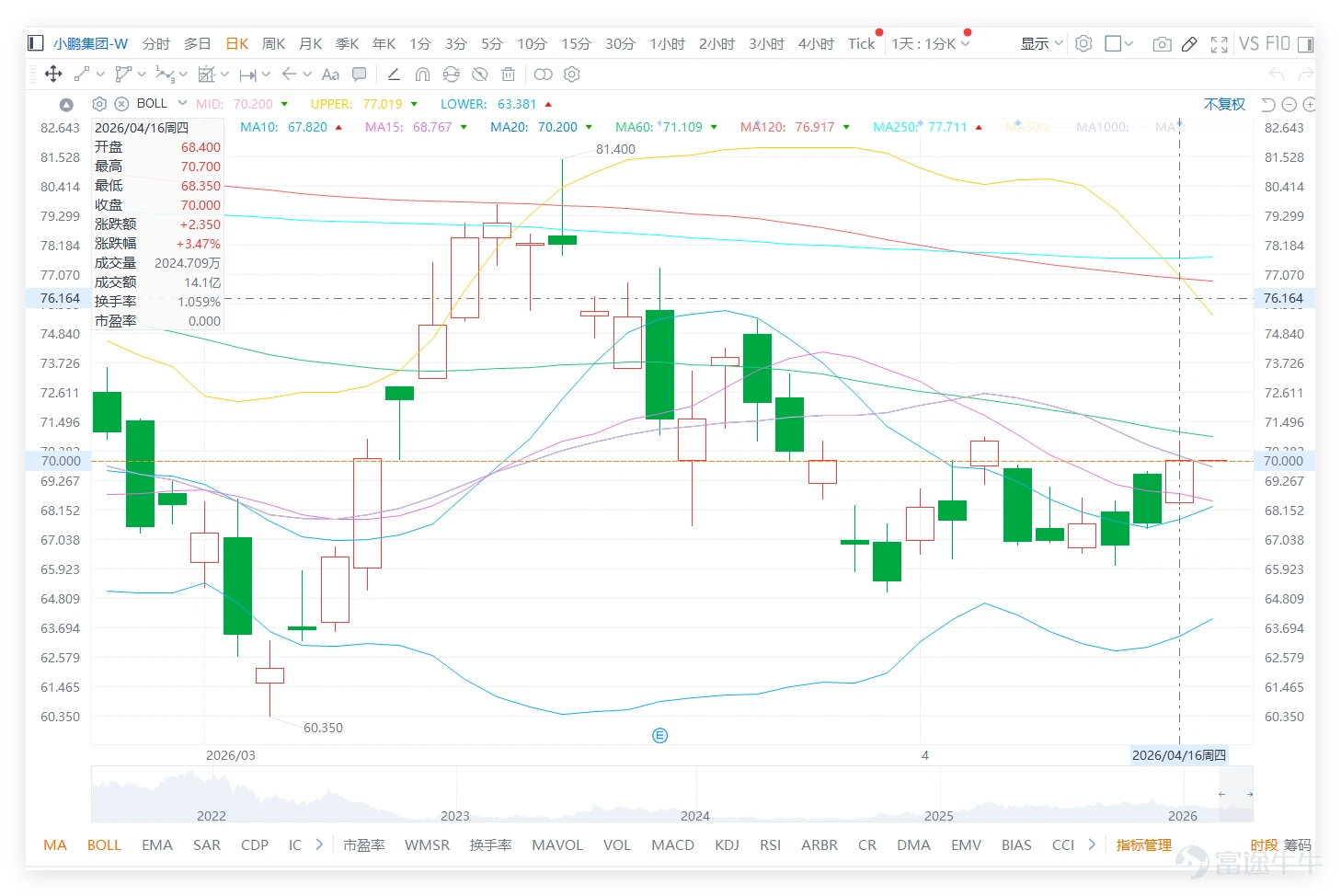The width and height of the screenshot is (1341, 896).
Task: Toggle MA60 line visibility
Action: [x=659, y=127]
